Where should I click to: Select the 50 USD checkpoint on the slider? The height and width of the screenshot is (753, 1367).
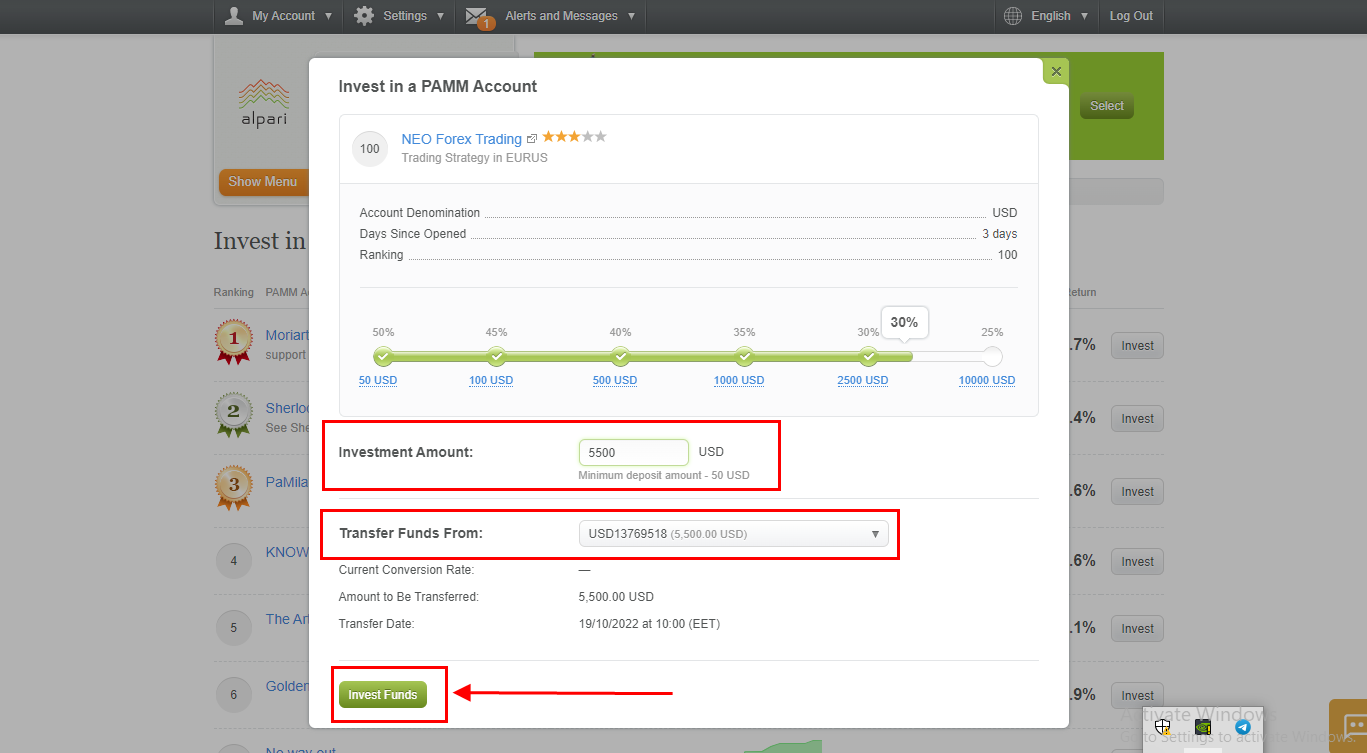coord(382,357)
